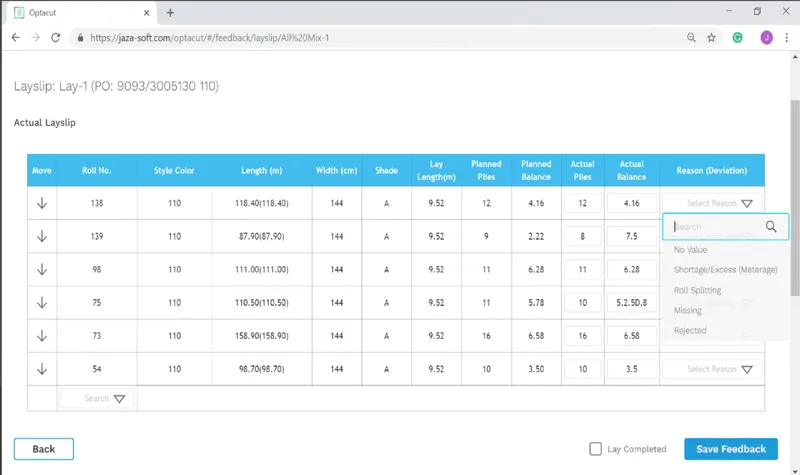Image resolution: width=800 pixels, height=475 pixels.
Task: Edit Actual Balance field showing 6.28
Action: tap(632, 269)
